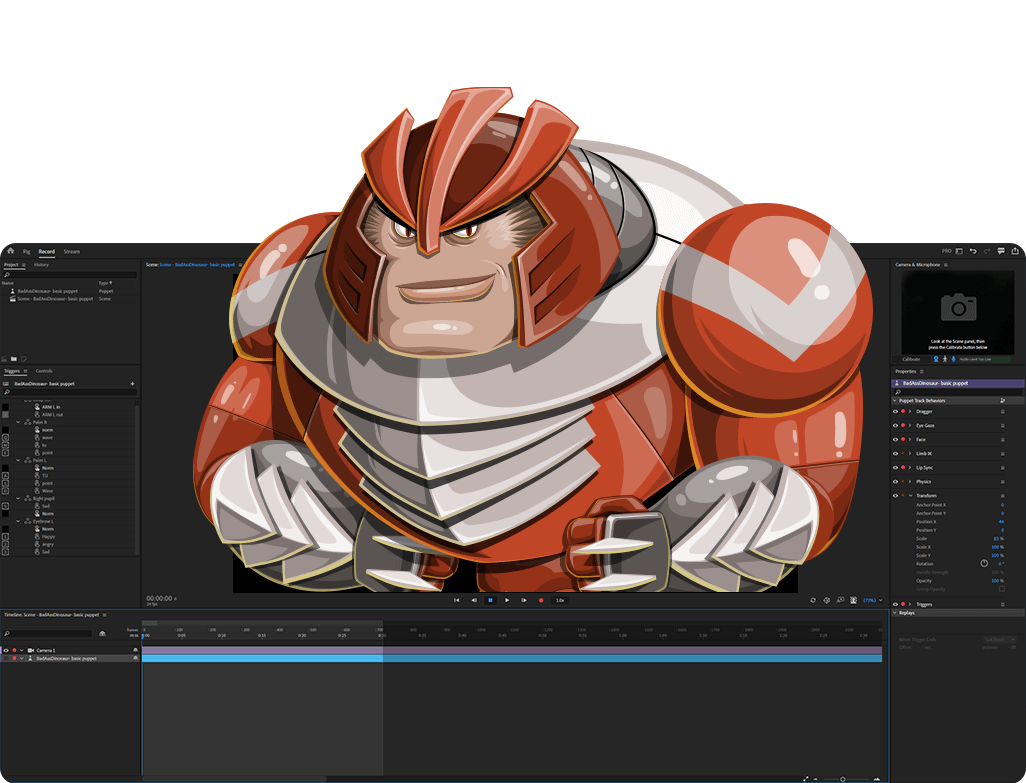
Task: Open the Controls panel tab
Action: pos(44,371)
